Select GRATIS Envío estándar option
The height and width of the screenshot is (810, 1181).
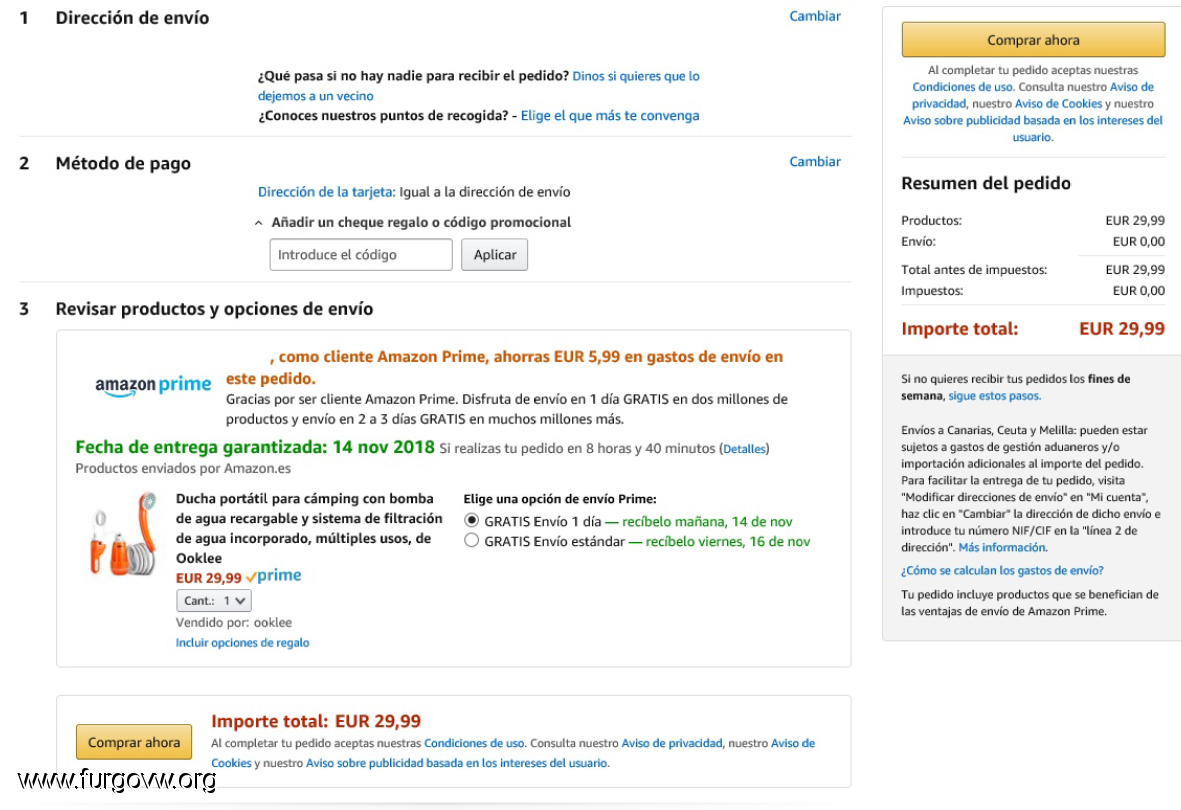click(471, 541)
